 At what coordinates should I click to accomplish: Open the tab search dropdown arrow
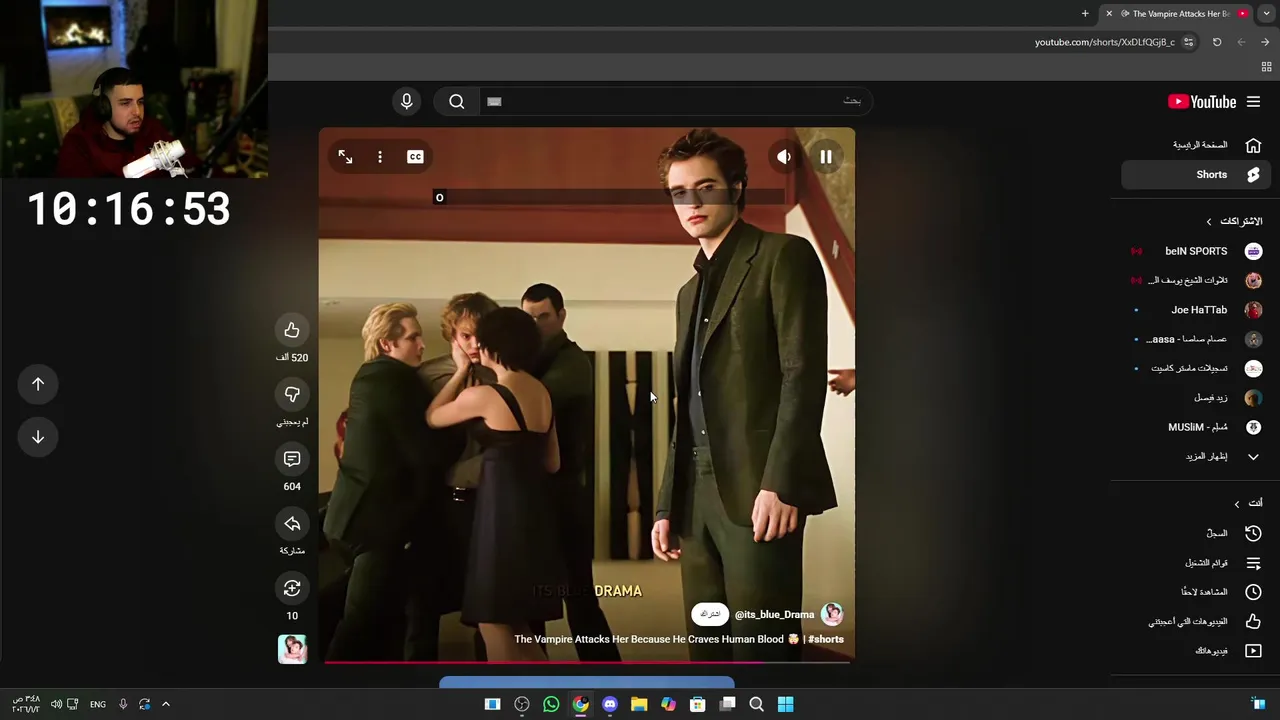[1267, 13]
